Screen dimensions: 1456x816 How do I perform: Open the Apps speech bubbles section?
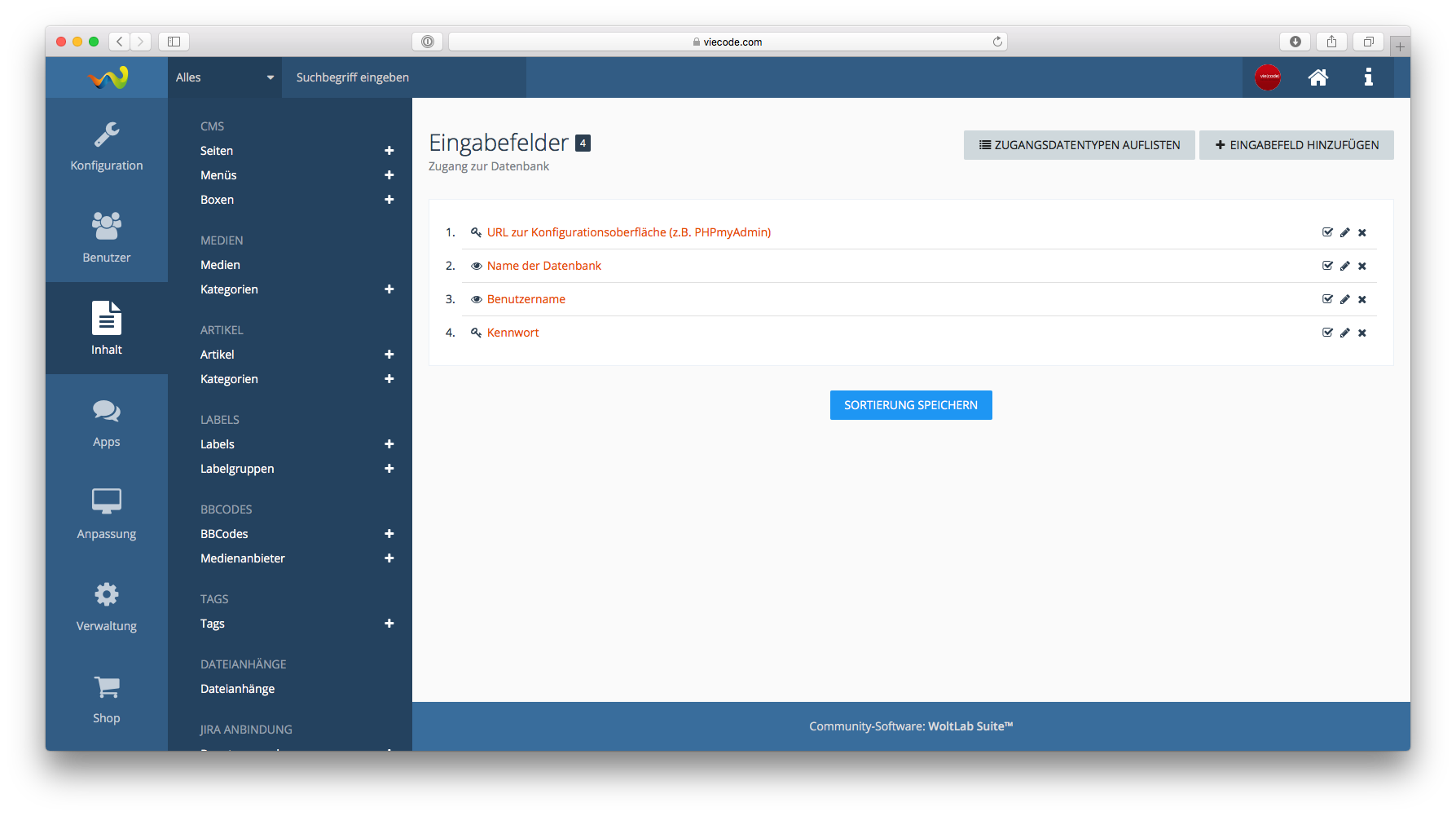coord(106,423)
